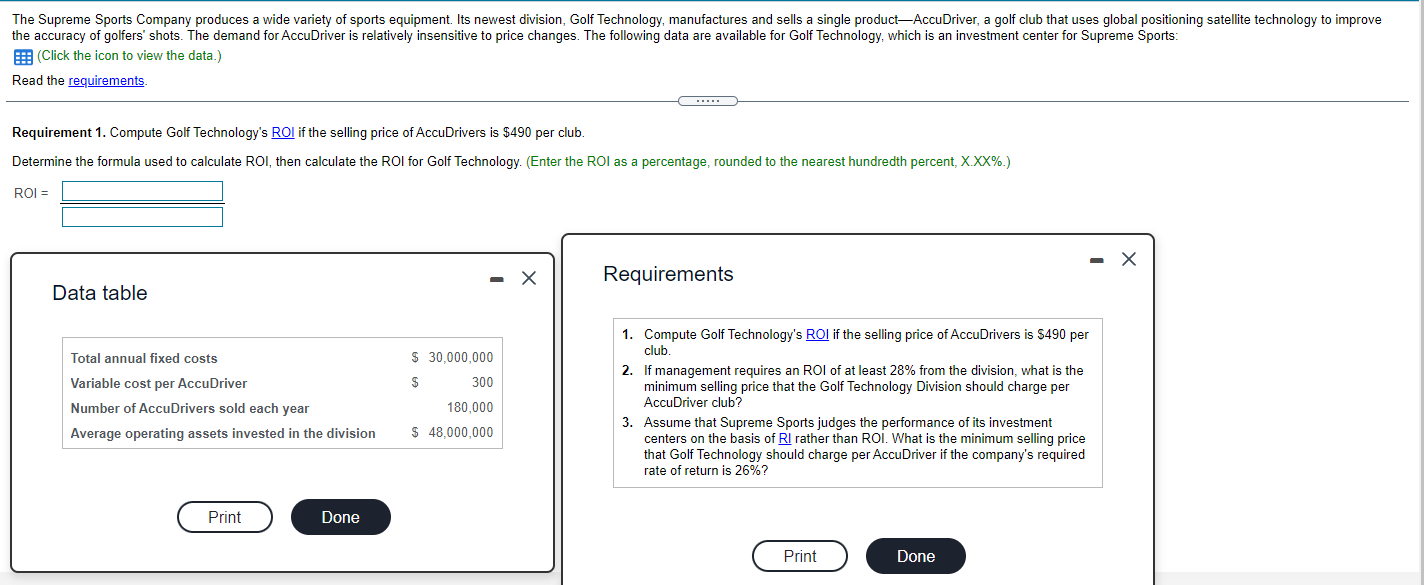The height and width of the screenshot is (585, 1424).
Task: Select 'Number of AccuDrivers sold each year' label
Action: pyautogui.click(x=190, y=408)
